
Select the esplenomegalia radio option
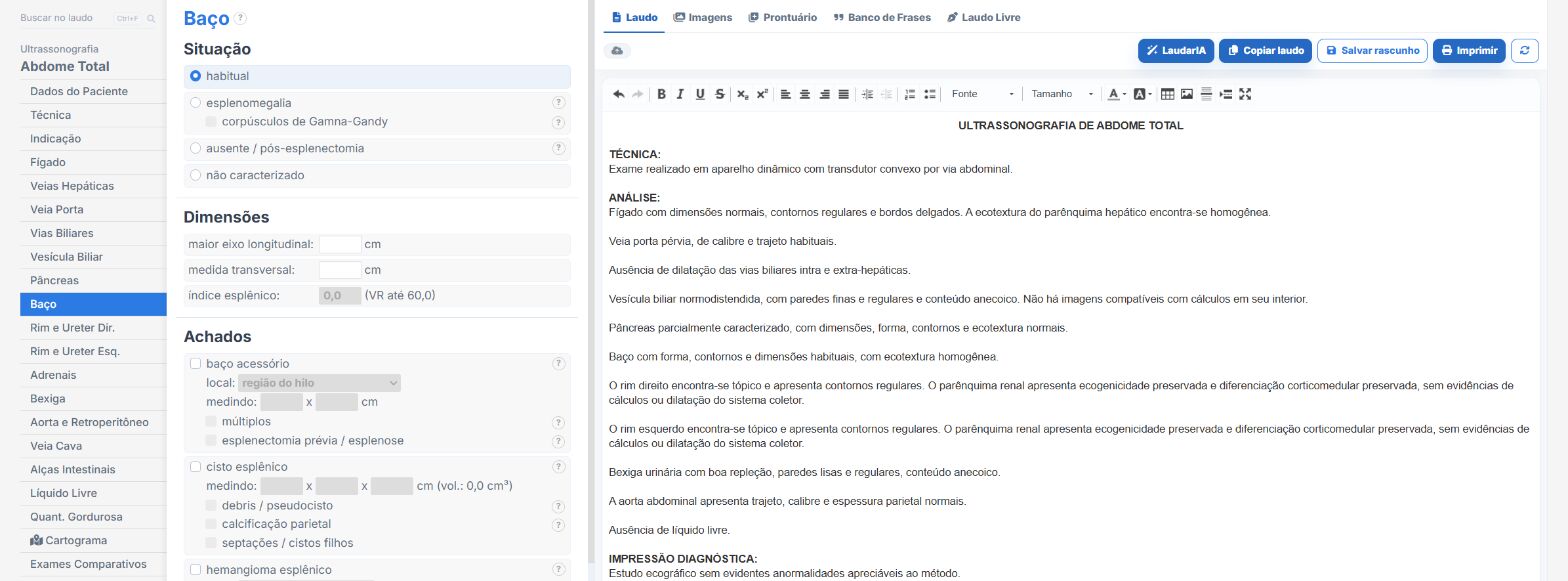[196, 103]
